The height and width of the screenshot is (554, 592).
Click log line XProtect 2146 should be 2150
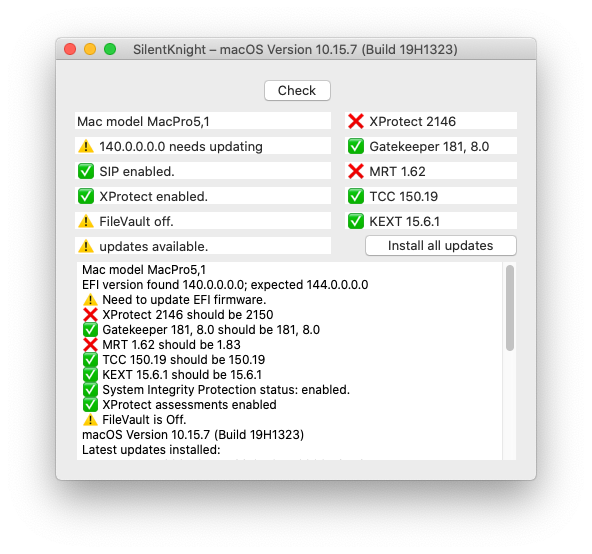[188, 315]
